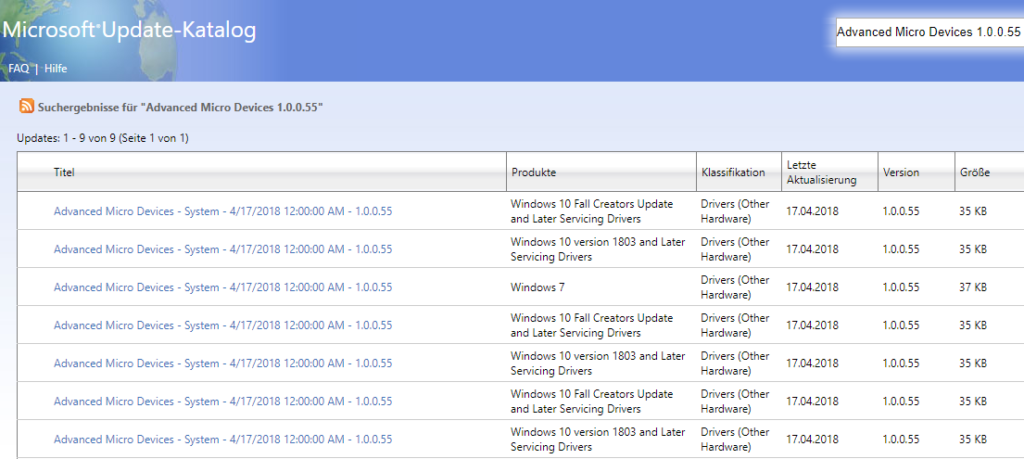Click version 1.0.0.55 in Windows 7 row

pos(901,287)
